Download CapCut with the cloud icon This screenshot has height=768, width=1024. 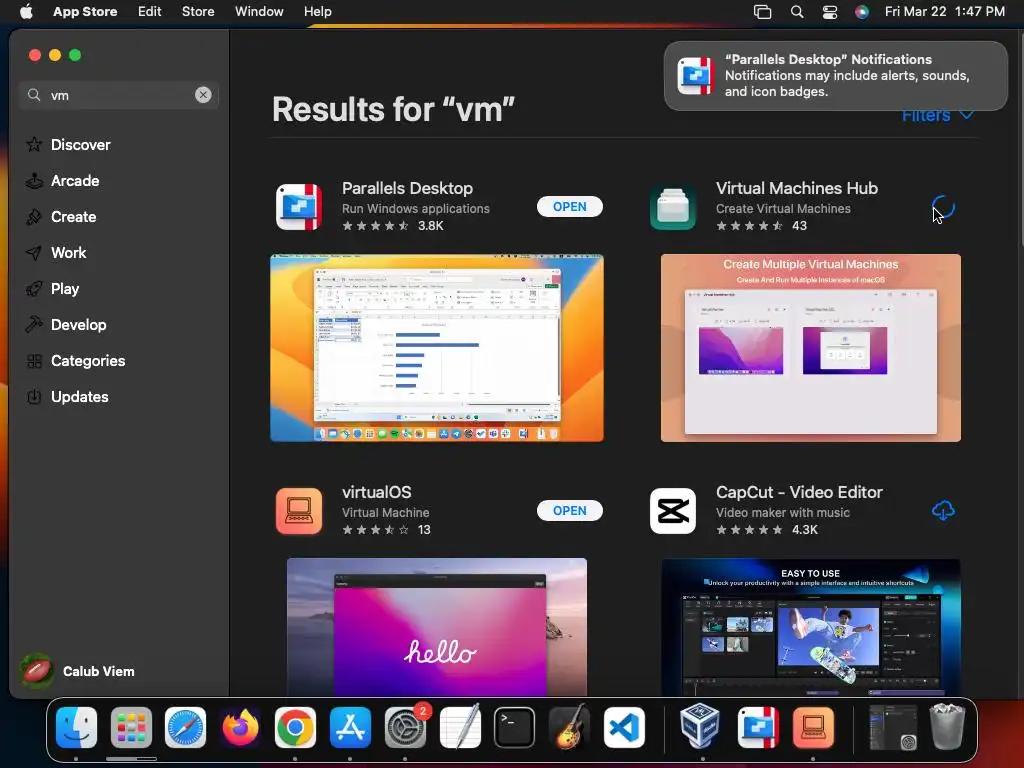point(943,510)
